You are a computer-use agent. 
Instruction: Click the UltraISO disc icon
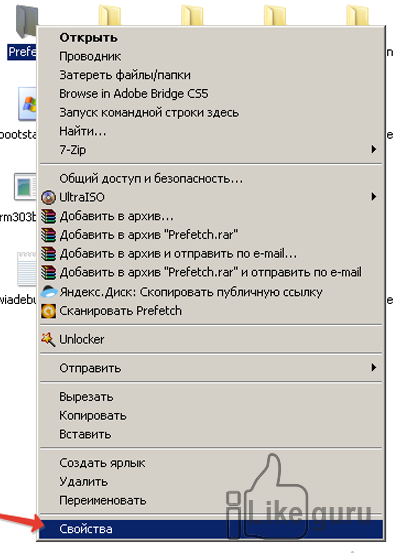tap(48, 198)
